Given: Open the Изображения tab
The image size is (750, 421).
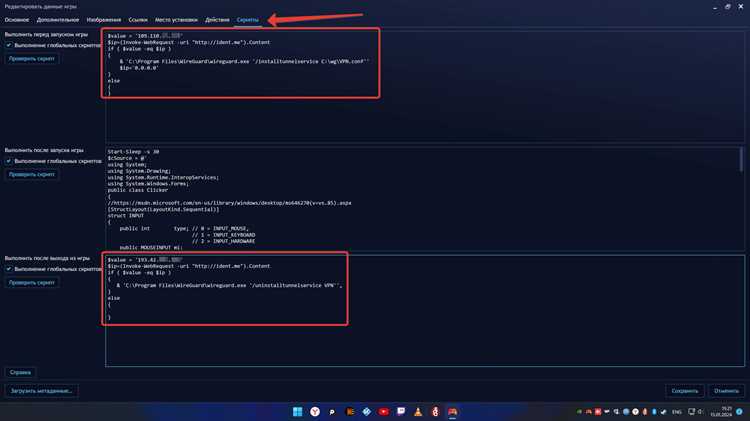Looking at the screenshot, I should [x=104, y=20].
